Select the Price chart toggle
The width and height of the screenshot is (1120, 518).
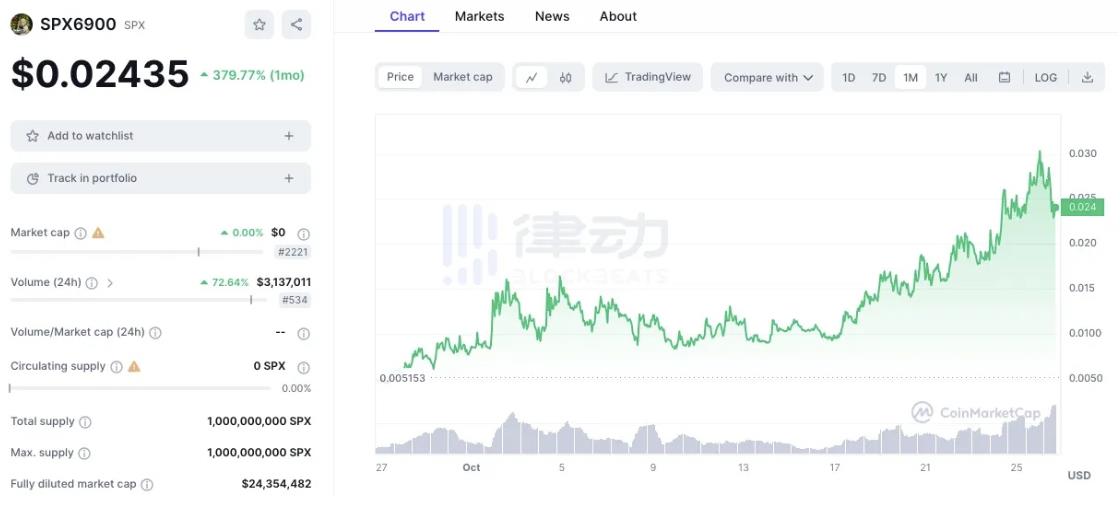pos(400,77)
